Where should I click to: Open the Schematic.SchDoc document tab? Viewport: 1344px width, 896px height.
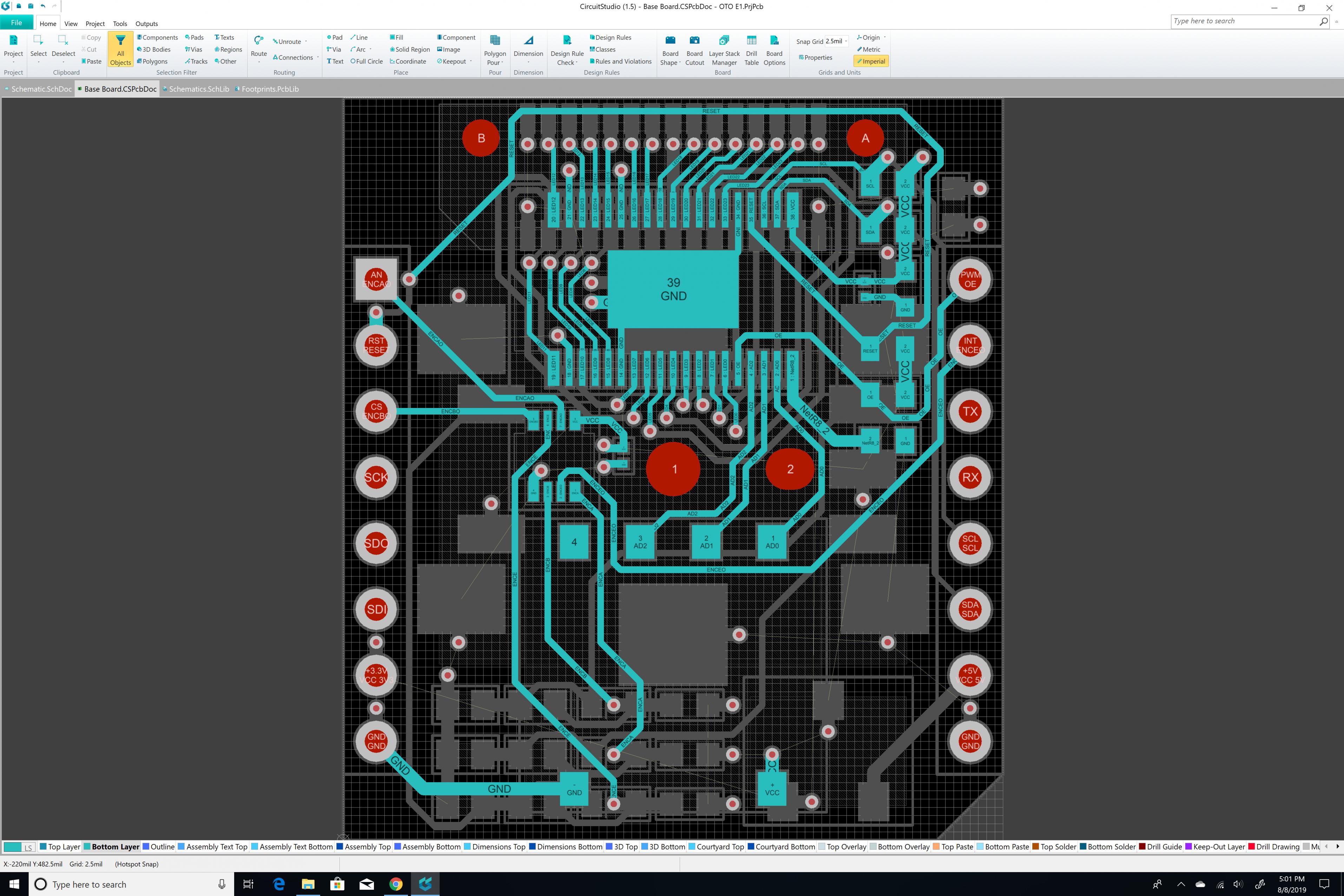(38, 88)
